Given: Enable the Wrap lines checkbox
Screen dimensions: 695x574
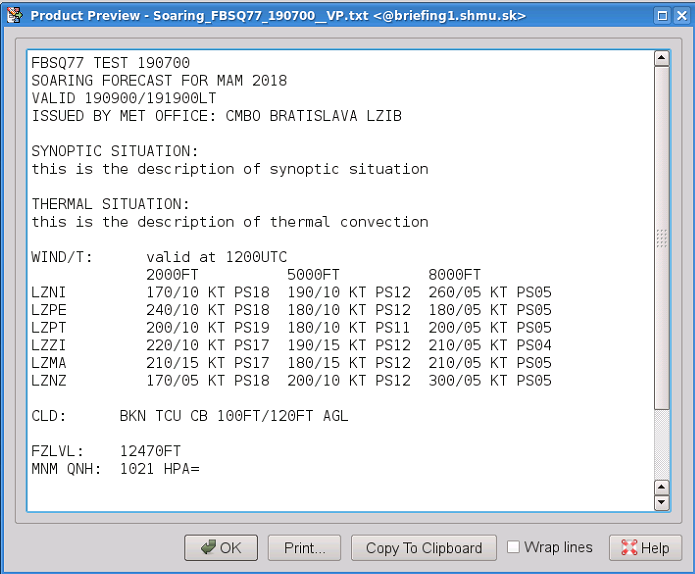Looking at the screenshot, I should tap(513, 547).
